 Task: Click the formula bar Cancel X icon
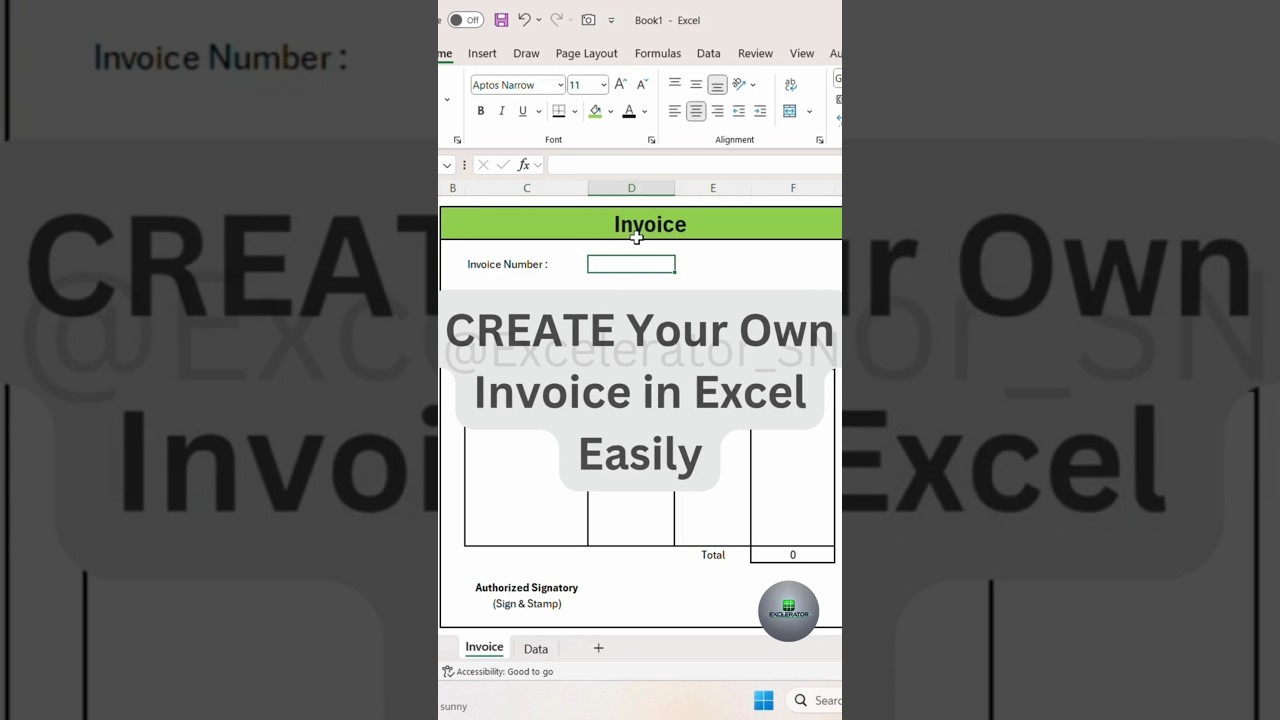pos(483,165)
